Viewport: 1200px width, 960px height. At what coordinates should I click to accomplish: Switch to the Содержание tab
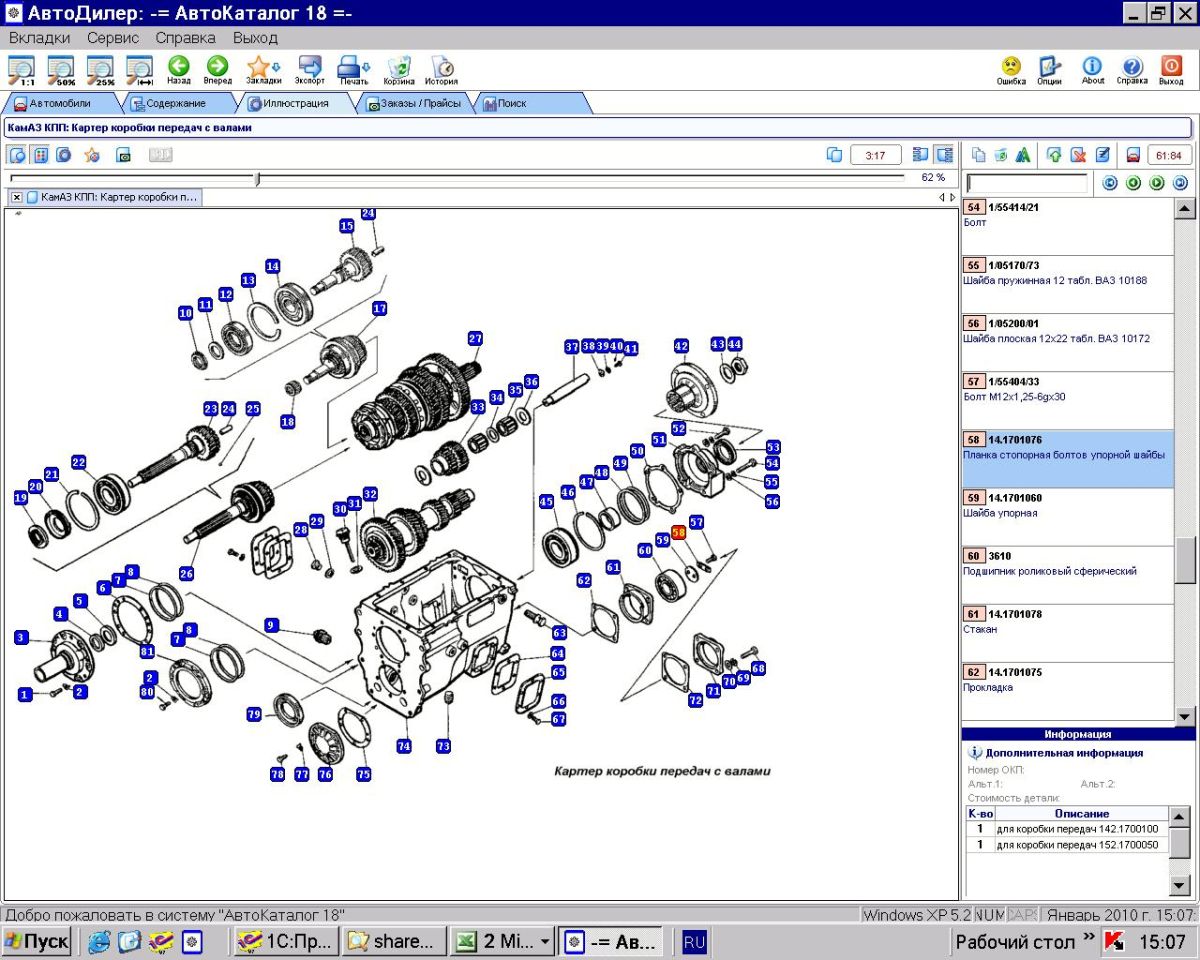coord(176,103)
